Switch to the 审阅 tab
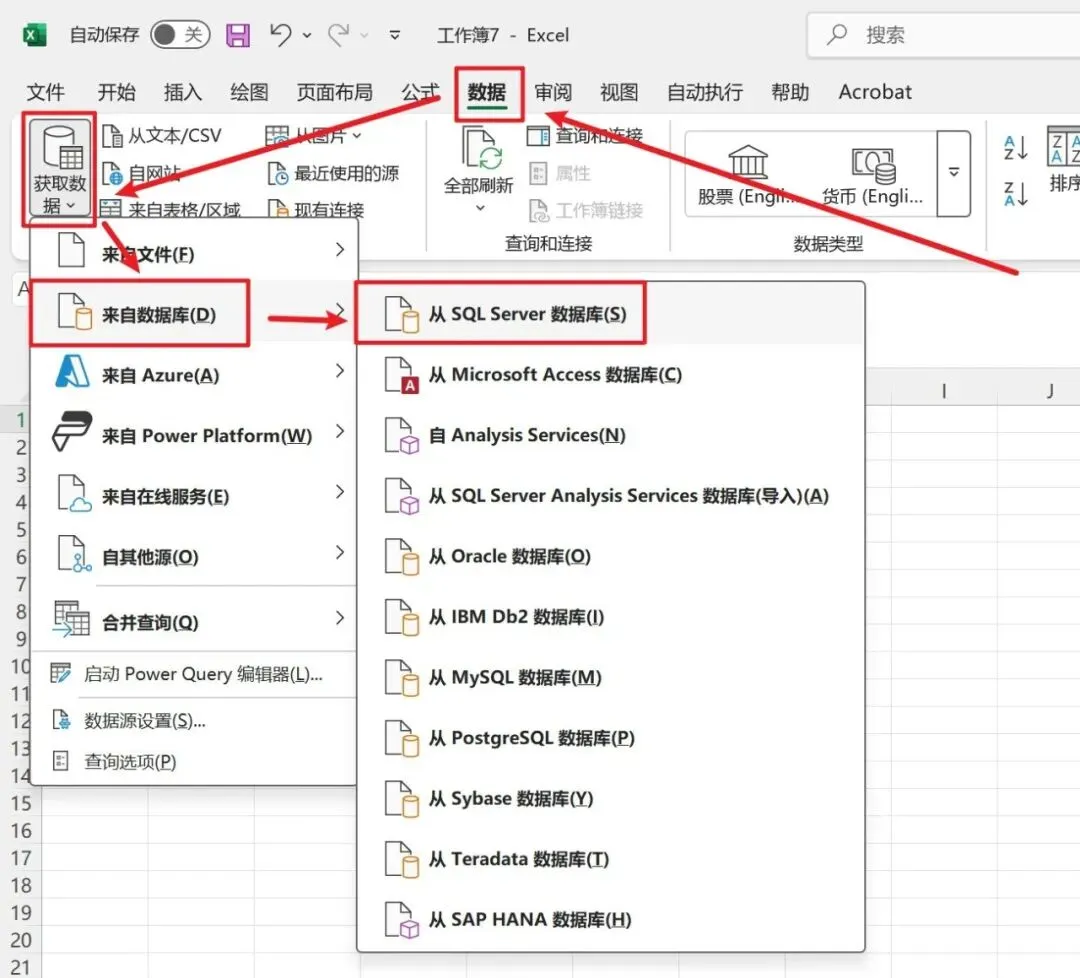1080x978 pixels. click(x=553, y=92)
